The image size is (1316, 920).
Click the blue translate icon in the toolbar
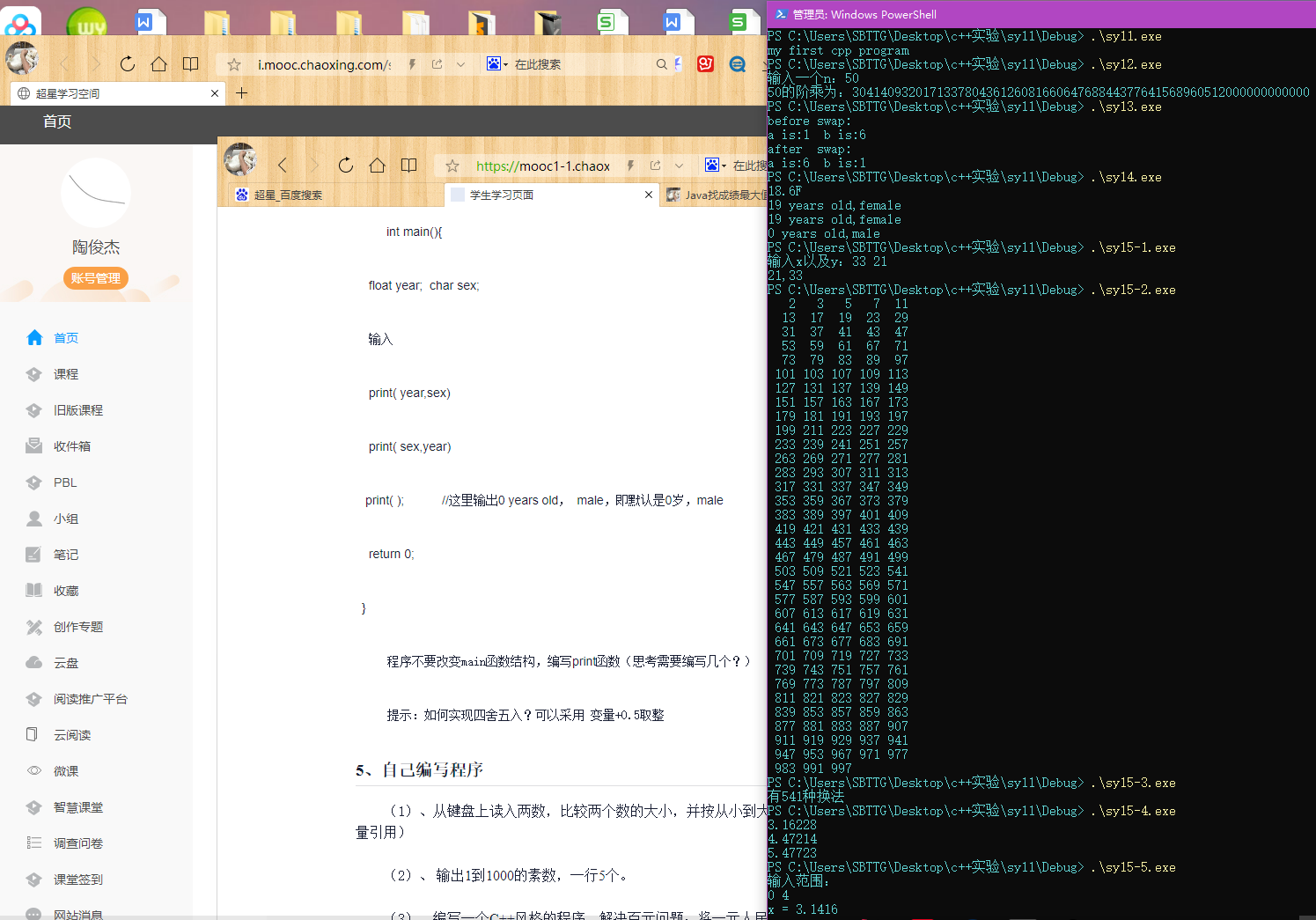point(736,63)
